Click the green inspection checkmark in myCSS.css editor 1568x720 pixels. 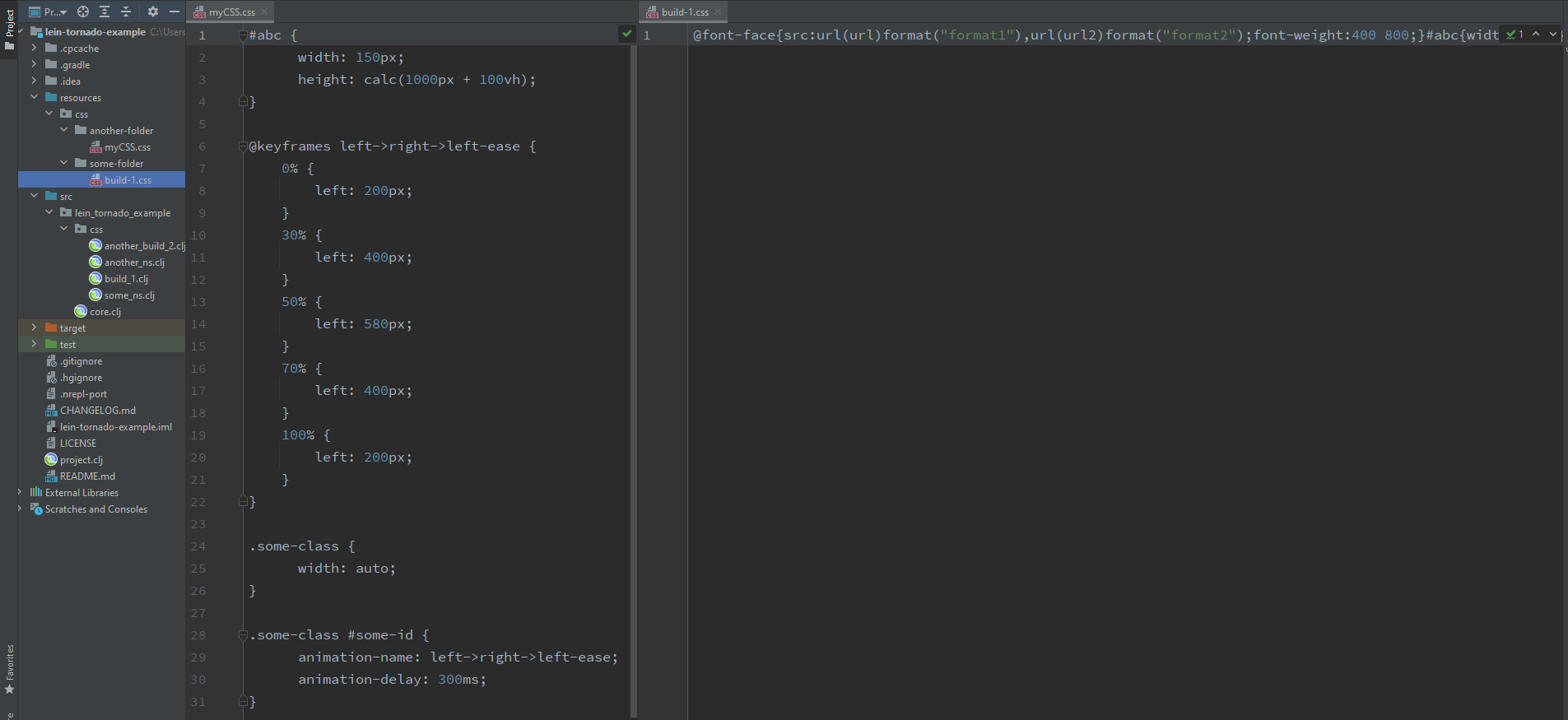coord(627,34)
